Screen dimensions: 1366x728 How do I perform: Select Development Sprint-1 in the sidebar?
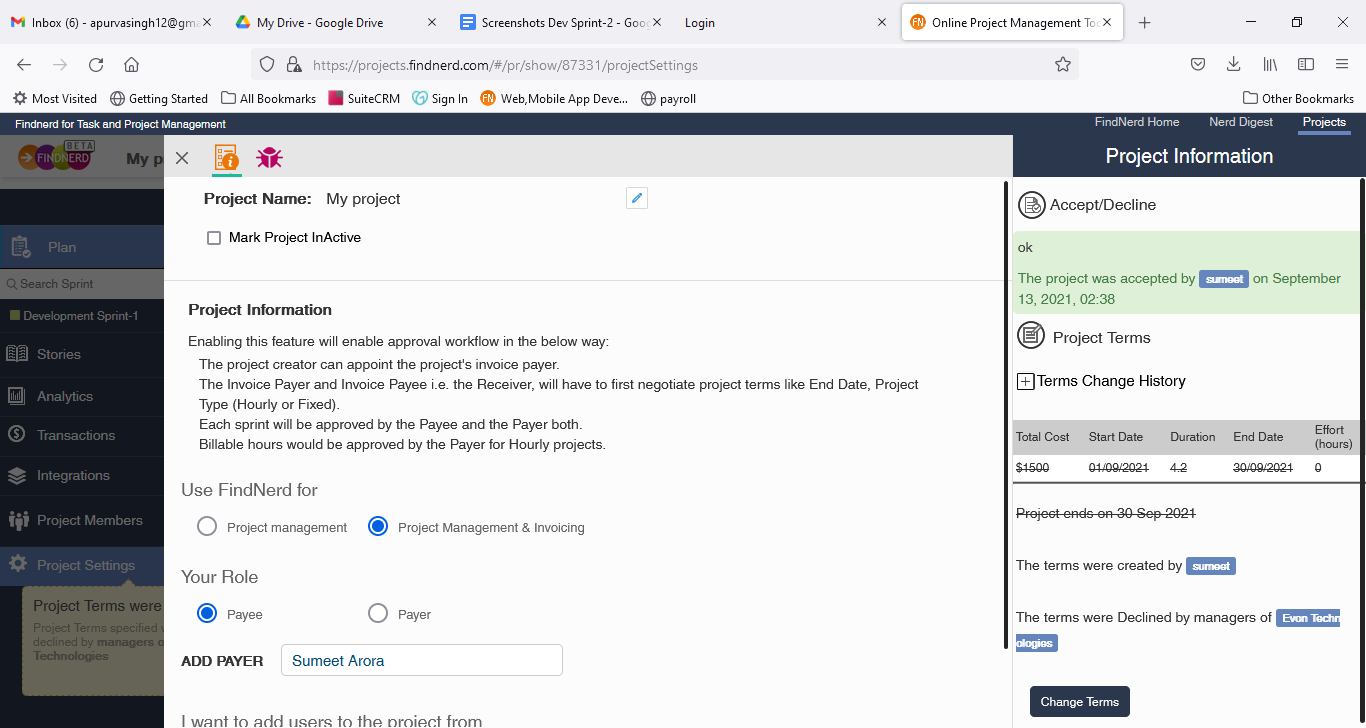coord(80,316)
